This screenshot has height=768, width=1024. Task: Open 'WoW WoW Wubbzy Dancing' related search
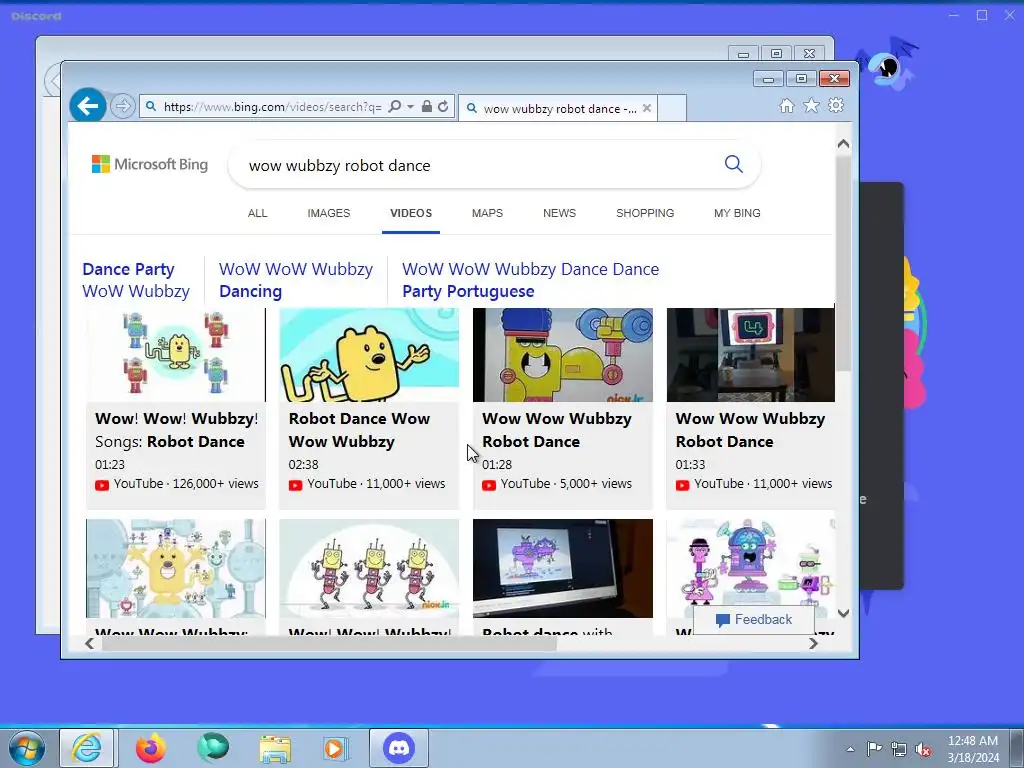tap(296, 280)
